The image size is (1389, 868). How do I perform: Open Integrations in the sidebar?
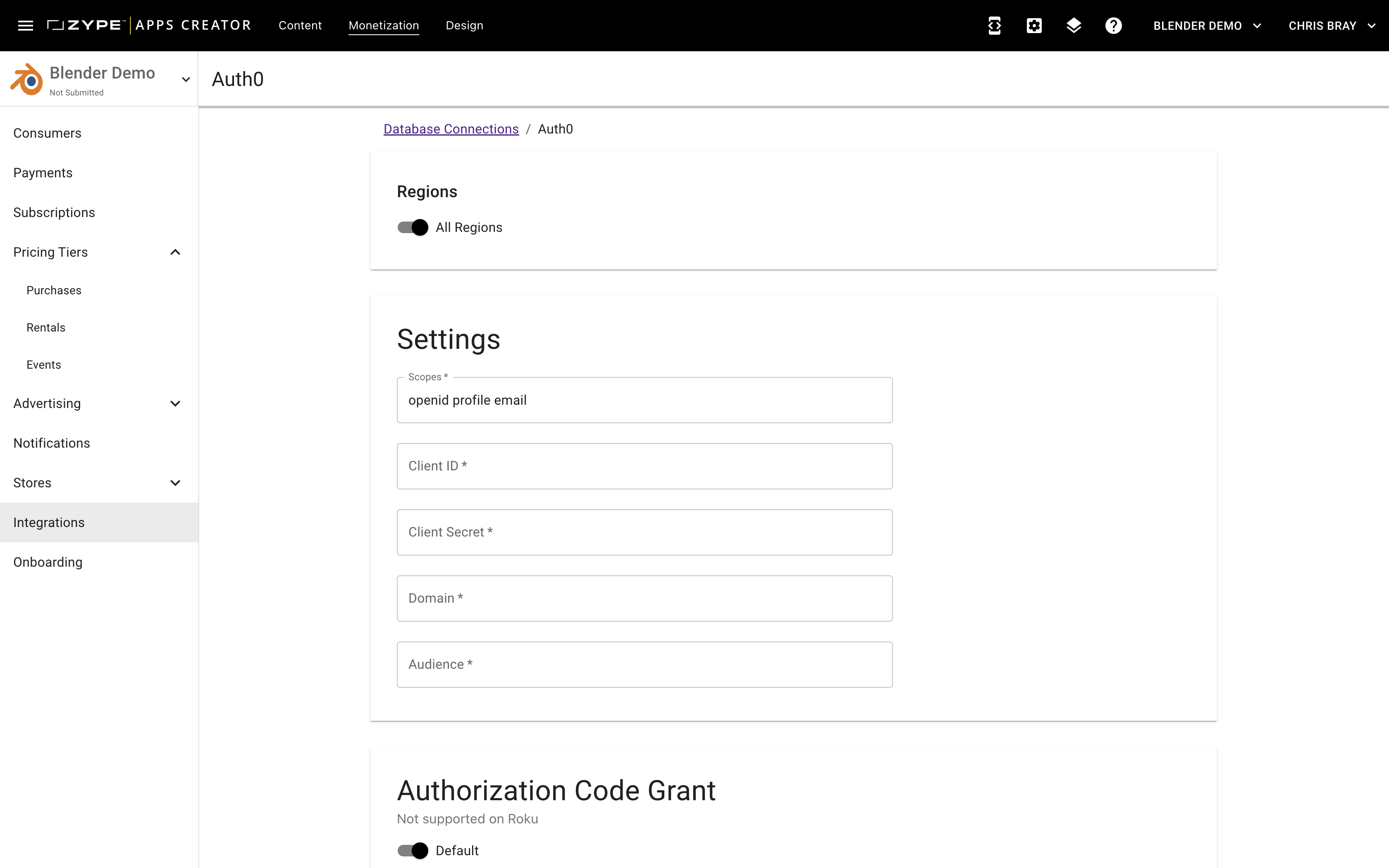(x=99, y=522)
